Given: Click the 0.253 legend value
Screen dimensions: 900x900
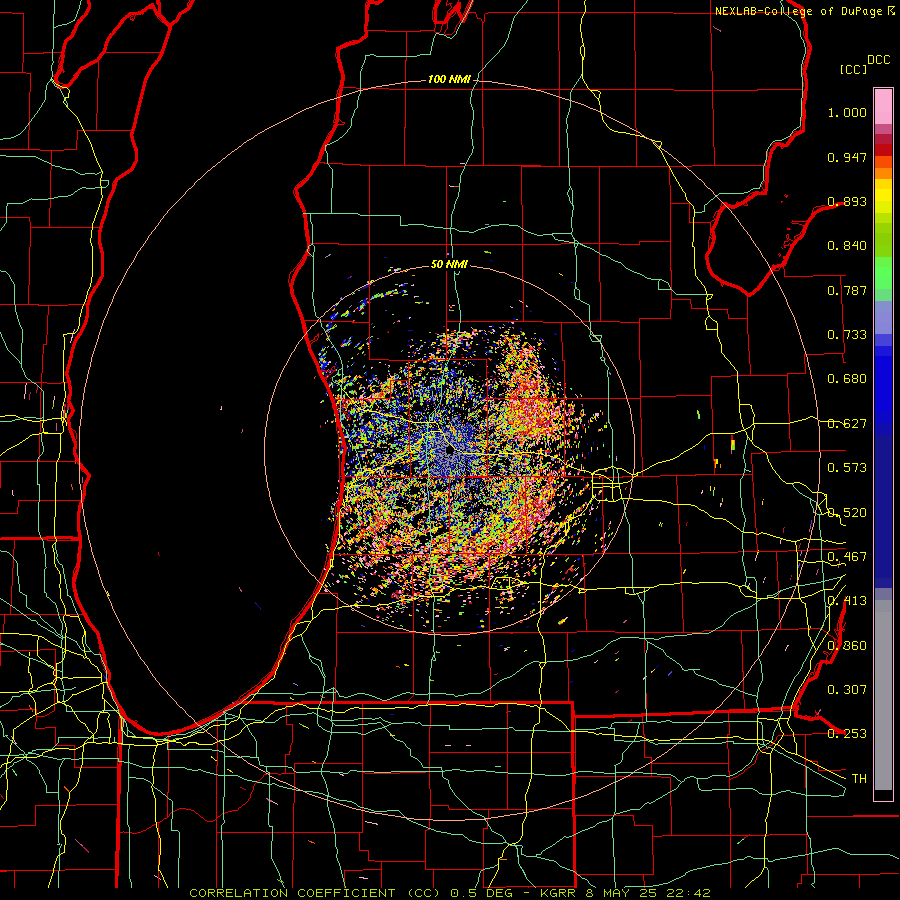Looking at the screenshot, I should pos(847,734).
